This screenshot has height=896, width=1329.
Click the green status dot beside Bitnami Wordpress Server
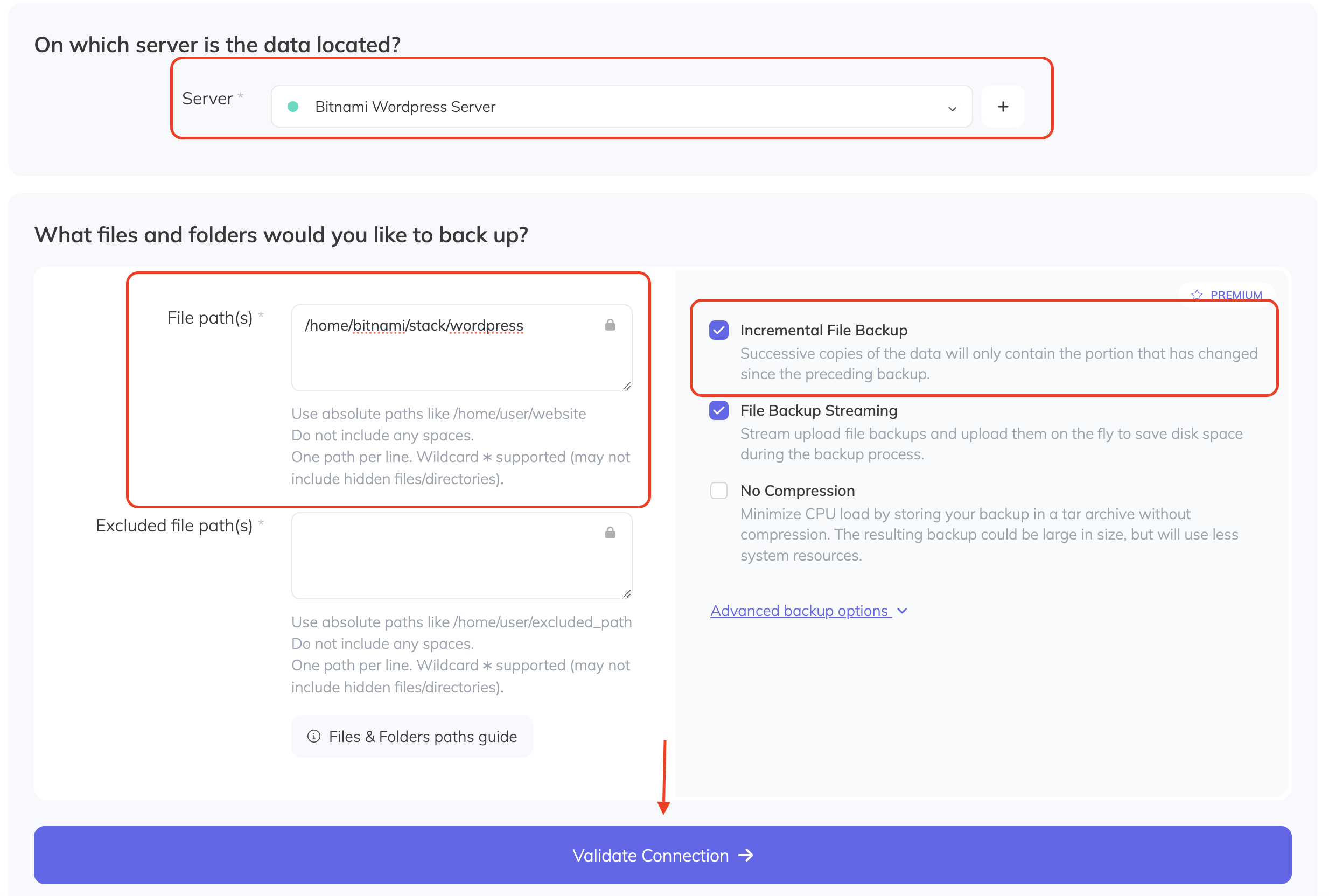[293, 106]
